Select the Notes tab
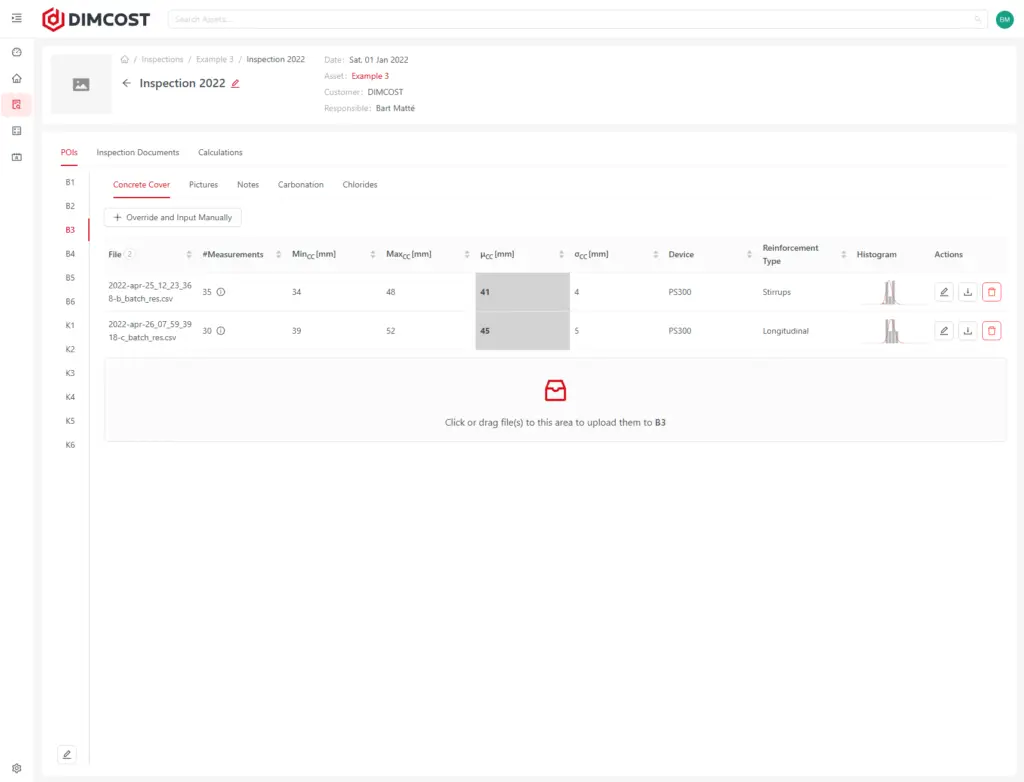 click(248, 185)
